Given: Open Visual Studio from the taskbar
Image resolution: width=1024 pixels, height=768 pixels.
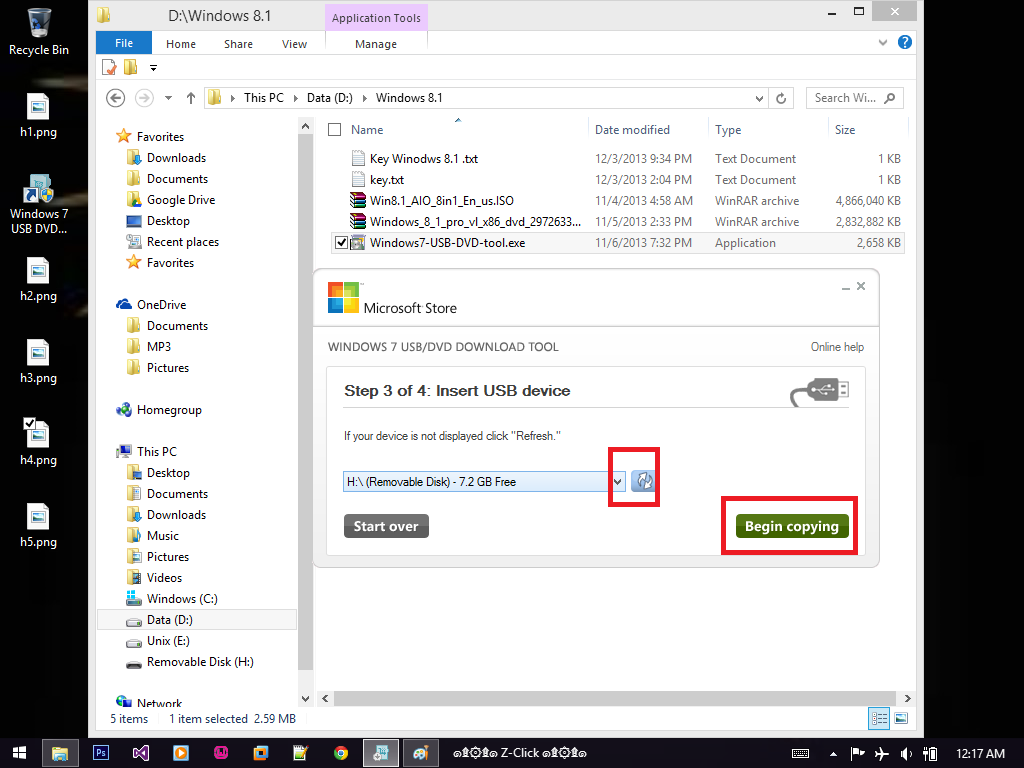Looking at the screenshot, I should click(140, 753).
